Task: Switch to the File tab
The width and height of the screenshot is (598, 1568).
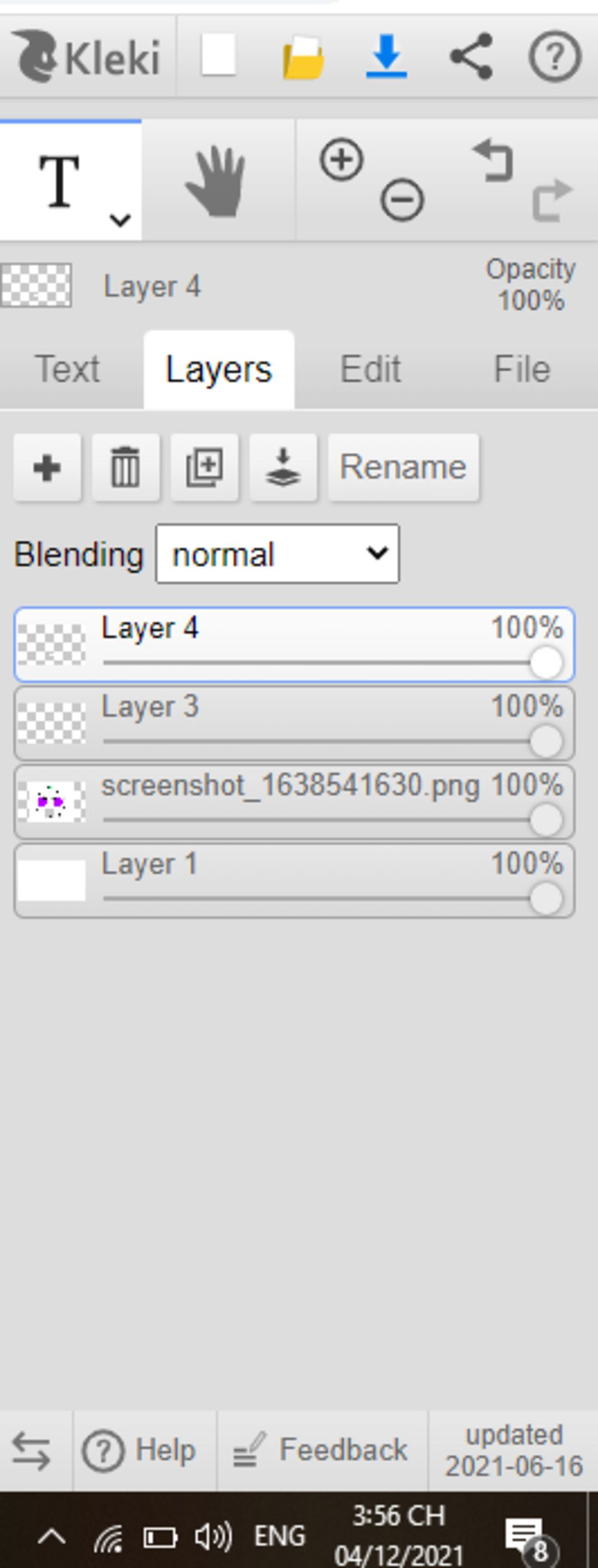Action: pyautogui.click(x=521, y=369)
